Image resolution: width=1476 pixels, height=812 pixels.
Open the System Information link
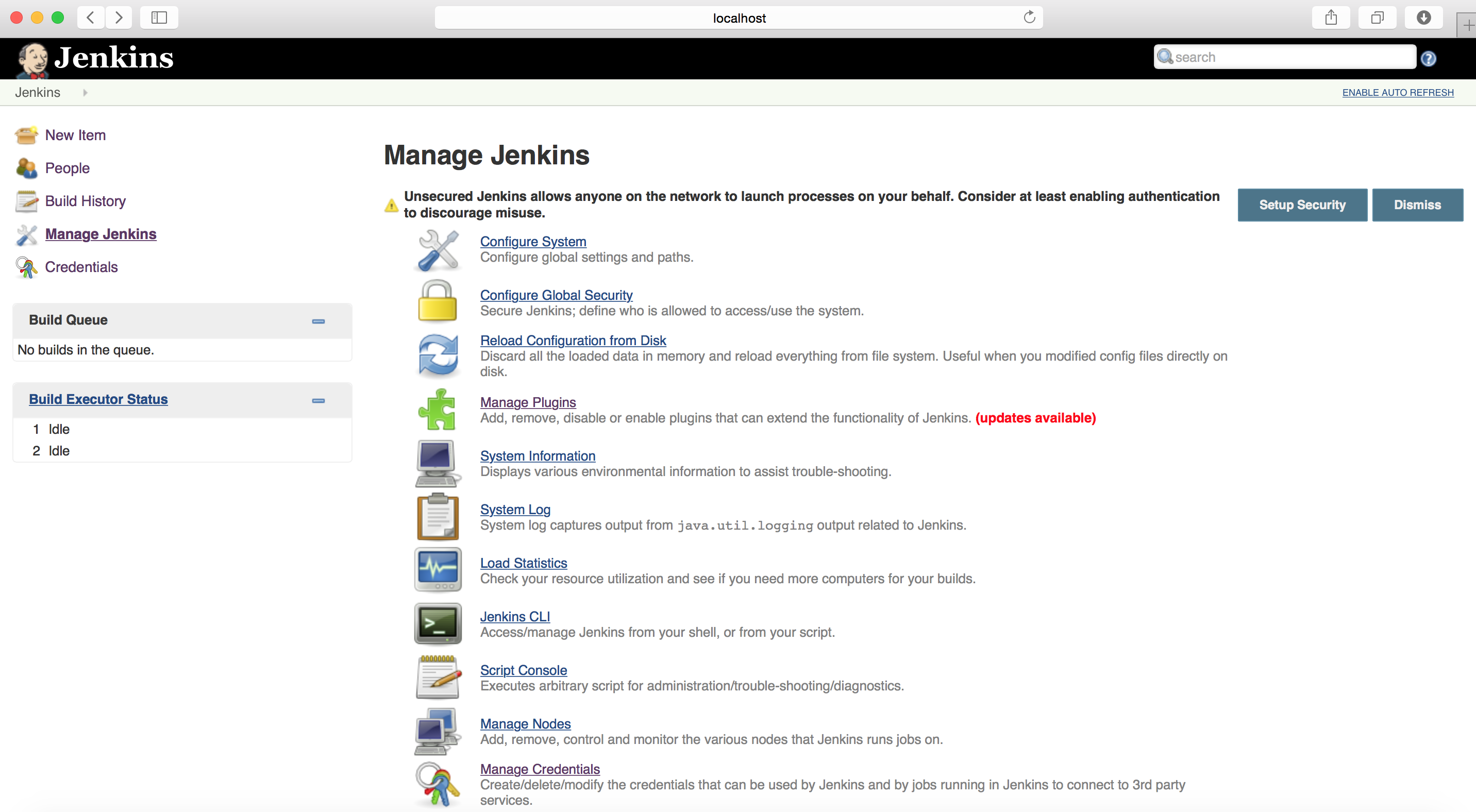coord(538,456)
